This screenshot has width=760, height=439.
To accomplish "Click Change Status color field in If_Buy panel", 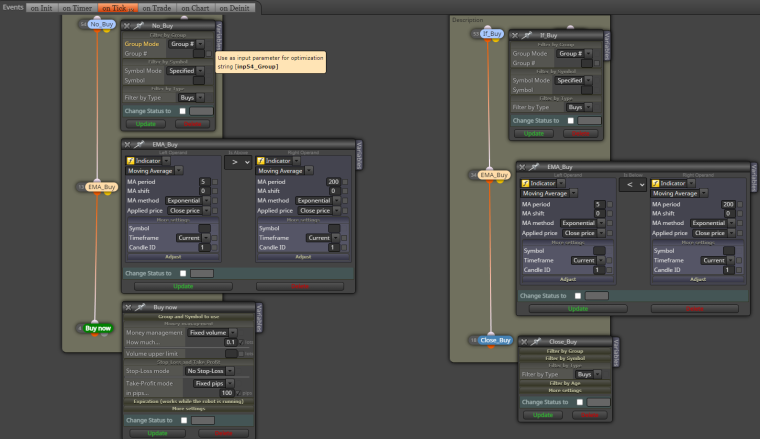I will [589, 121].
